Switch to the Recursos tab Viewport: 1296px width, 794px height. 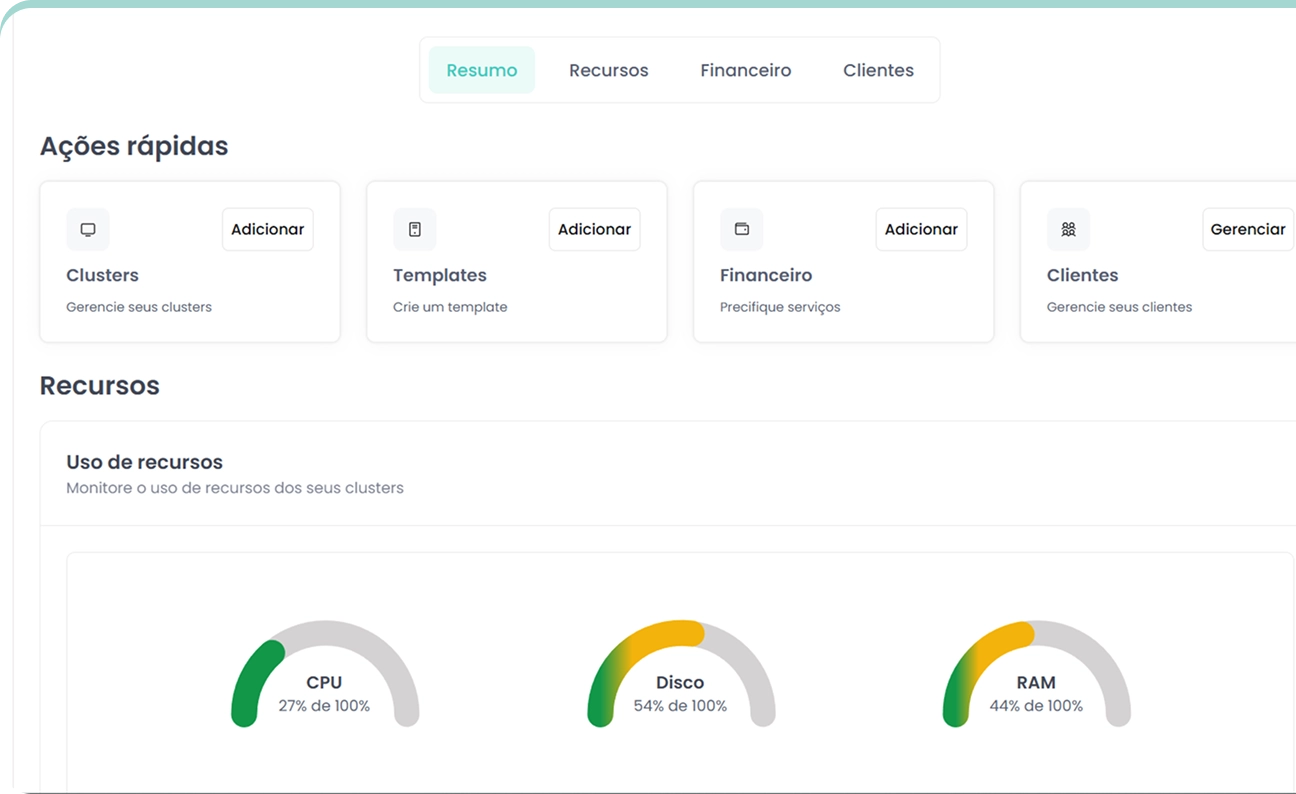tap(608, 70)
